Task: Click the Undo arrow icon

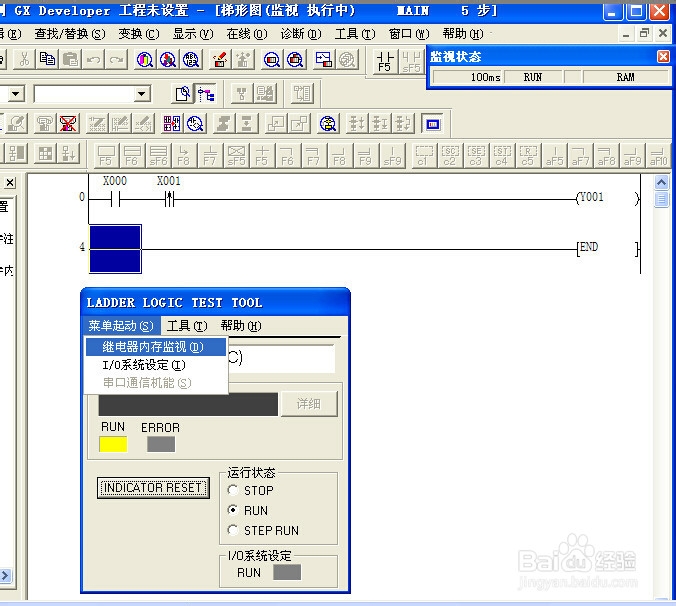Action: coord(94,59)
